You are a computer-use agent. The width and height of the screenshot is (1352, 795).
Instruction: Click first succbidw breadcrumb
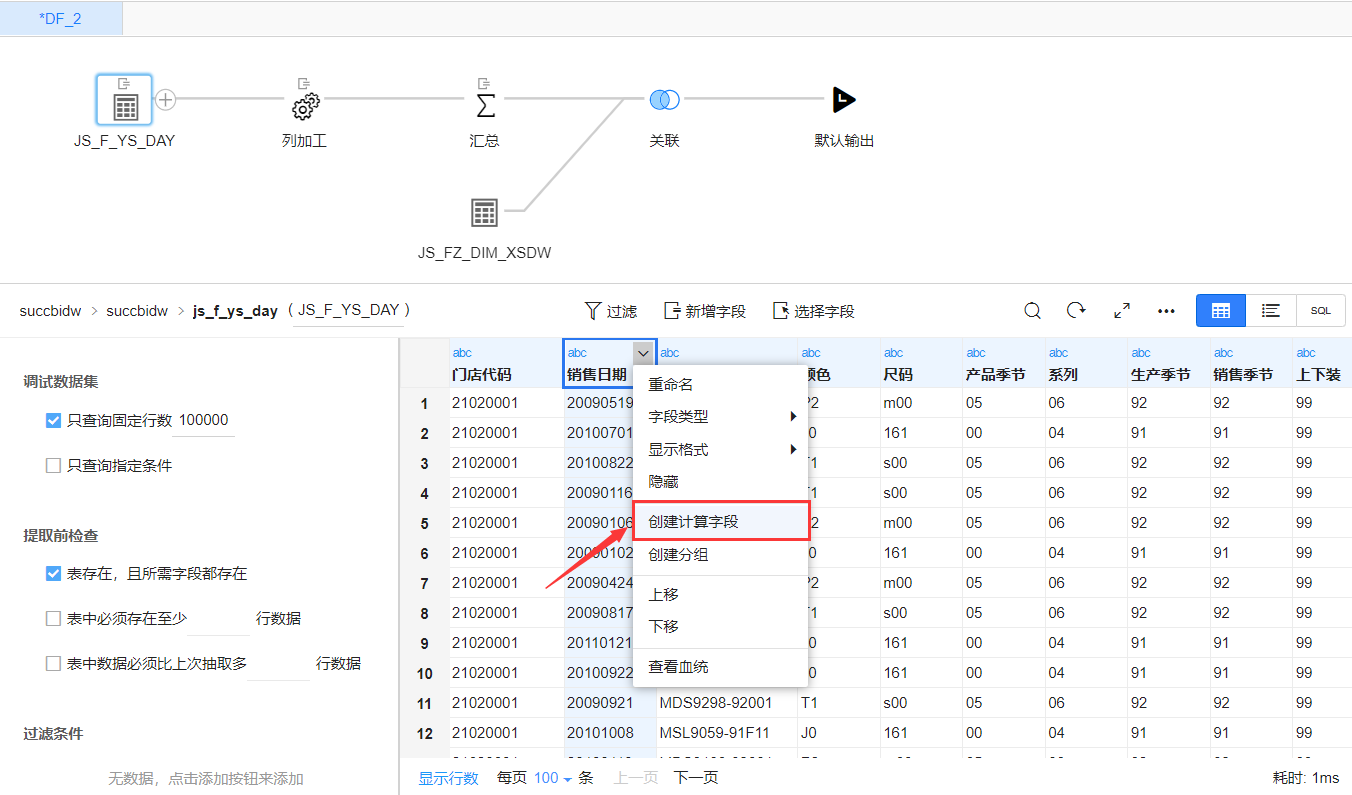50,311
